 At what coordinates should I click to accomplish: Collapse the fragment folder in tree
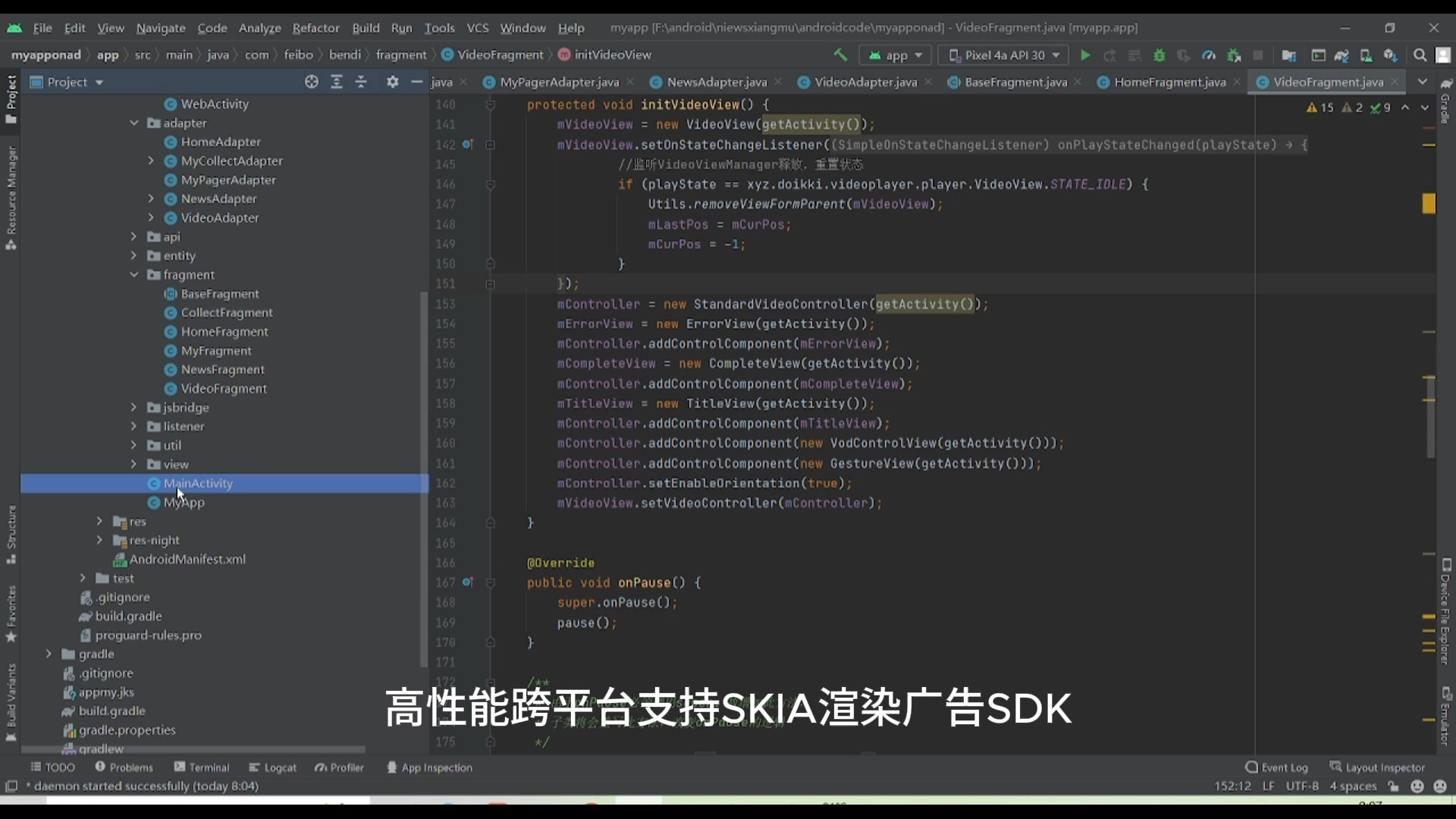[x=134, y=275]
